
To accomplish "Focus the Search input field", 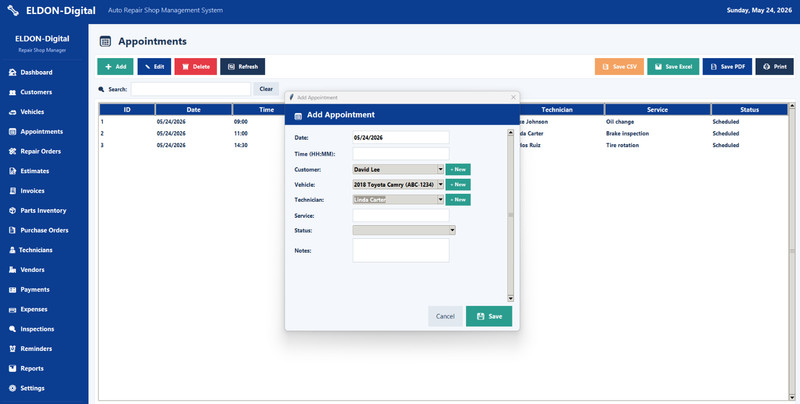I will coord(191,89).
